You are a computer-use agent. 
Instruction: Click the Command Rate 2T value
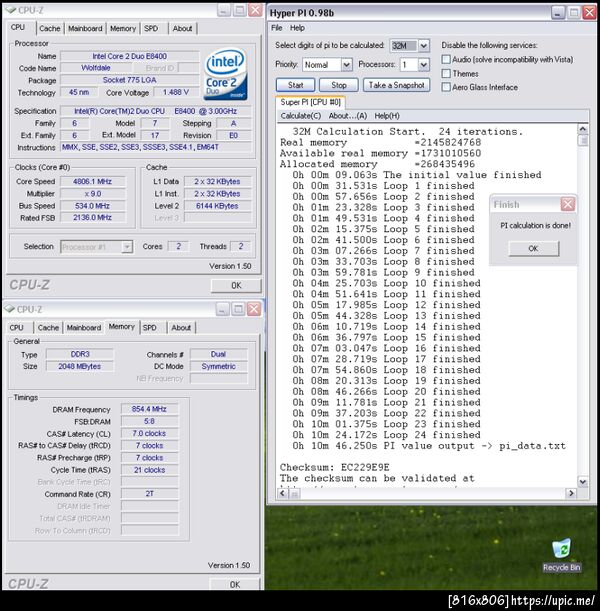click(x=149, y=494)
